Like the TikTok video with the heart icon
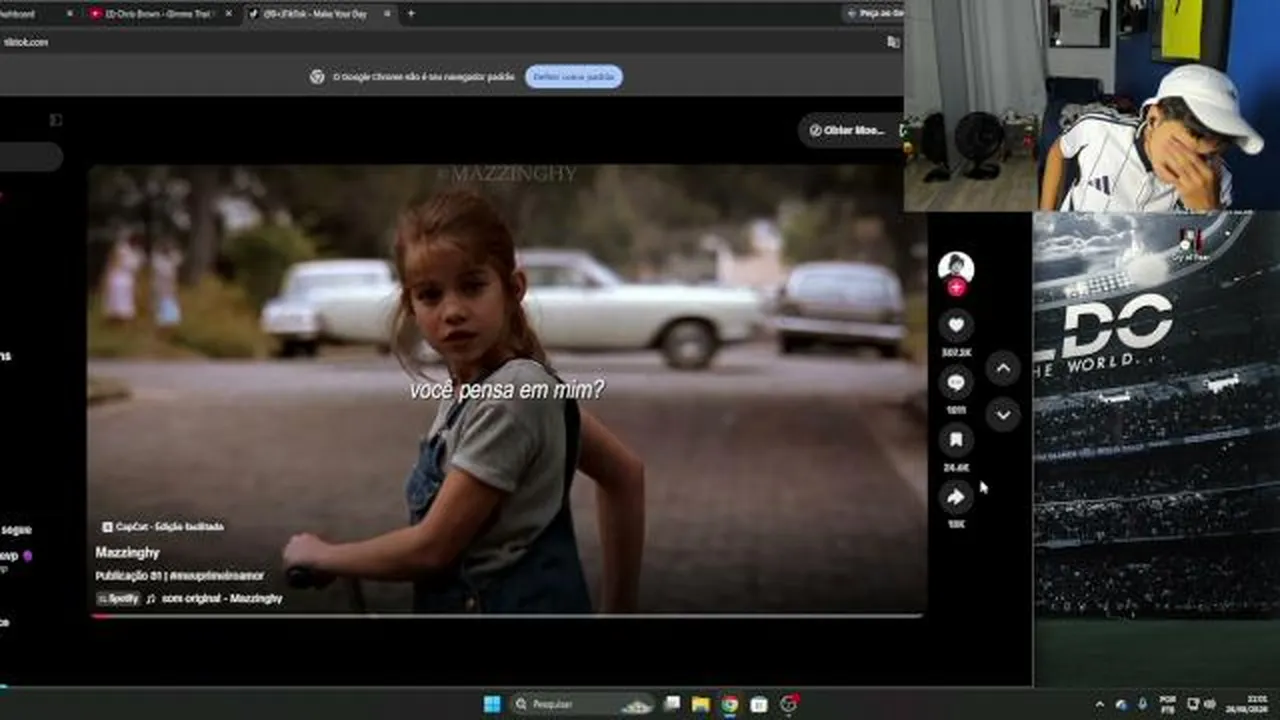The height and width of the screenshot is (720, 1280). [956, 325]
